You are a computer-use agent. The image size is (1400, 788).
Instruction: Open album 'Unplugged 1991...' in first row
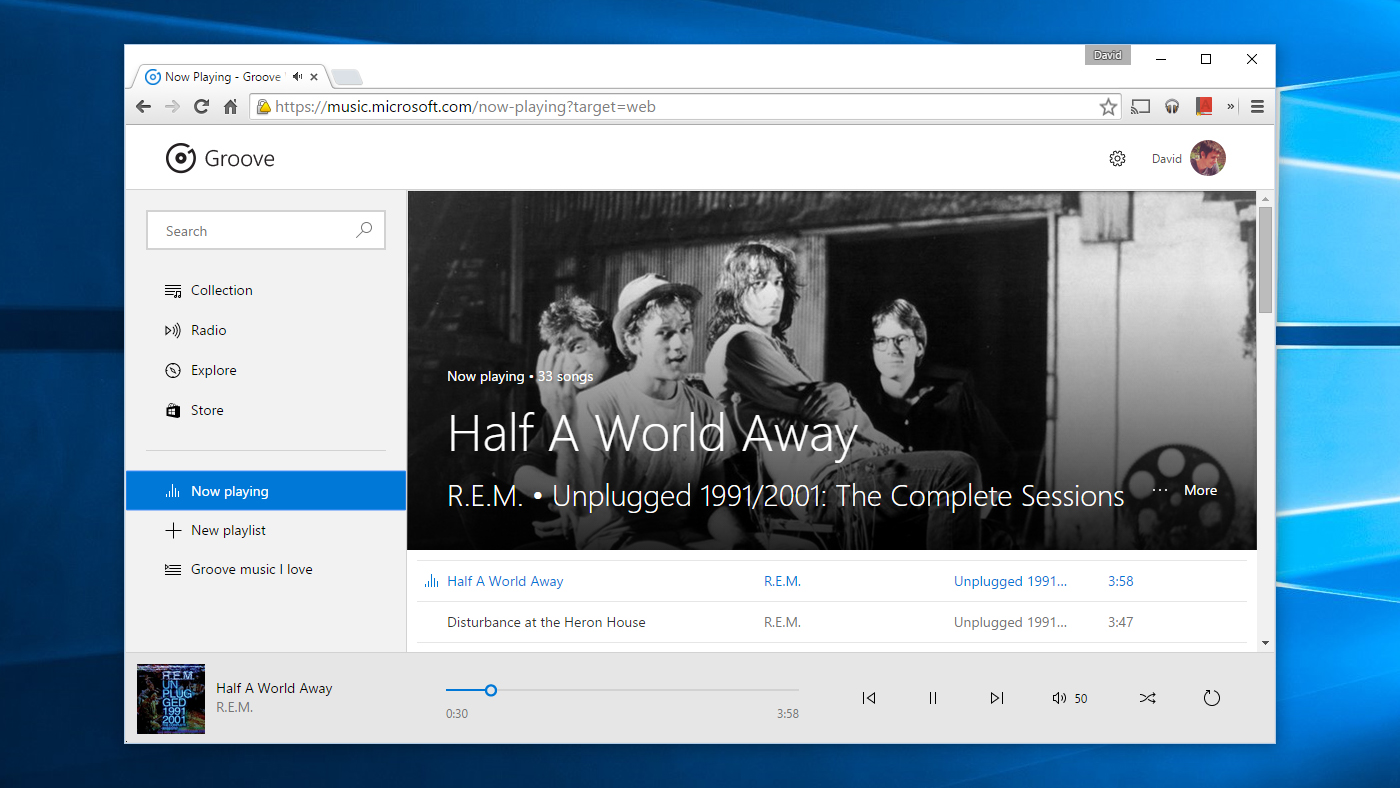(1010, 581)
